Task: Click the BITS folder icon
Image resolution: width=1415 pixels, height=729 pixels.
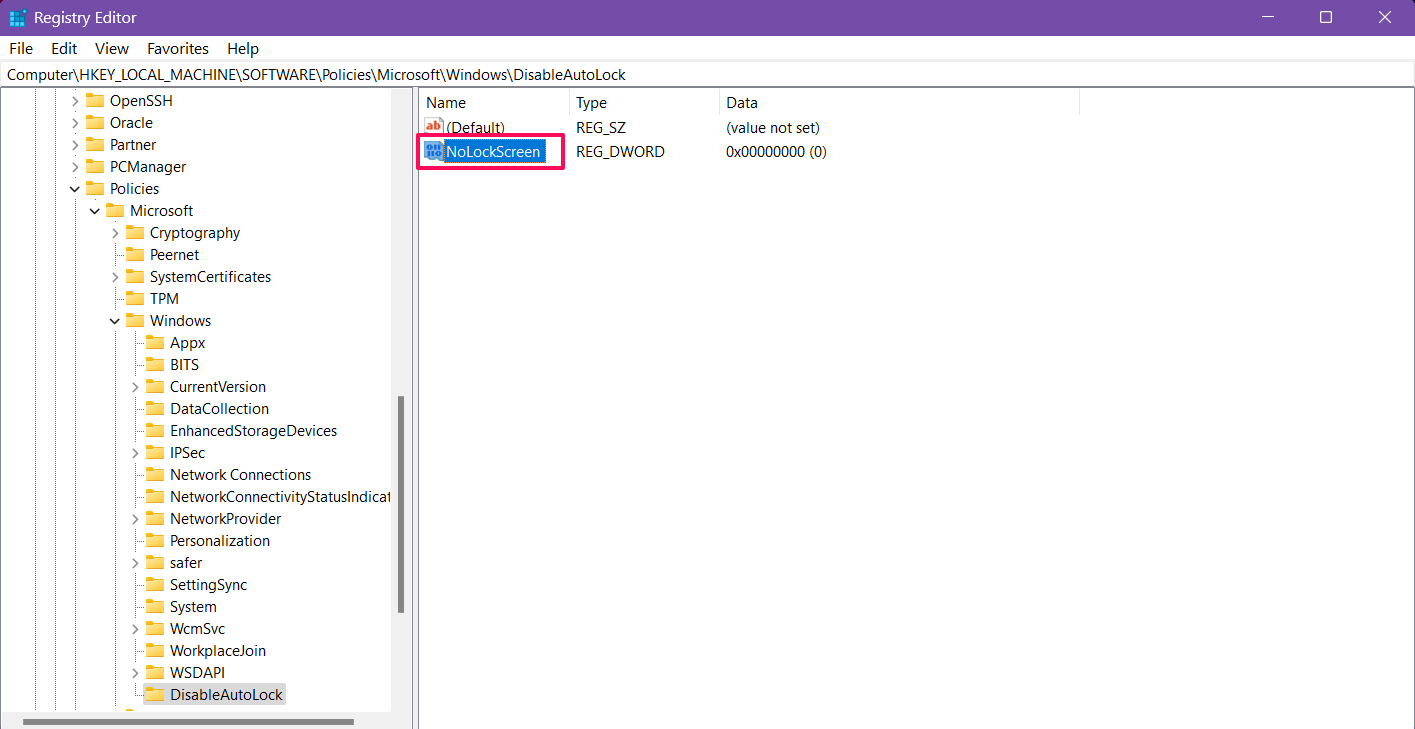Action: (x=155, y=364)
